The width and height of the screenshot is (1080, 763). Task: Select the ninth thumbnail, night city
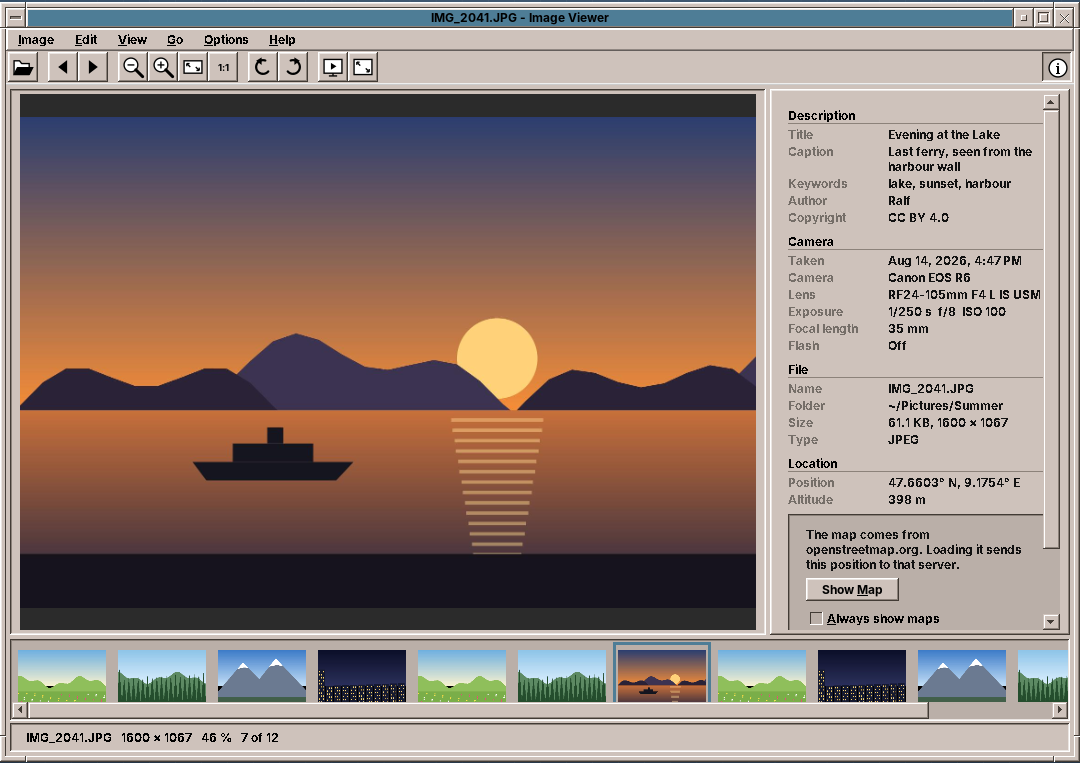click(x=862, y=676)
